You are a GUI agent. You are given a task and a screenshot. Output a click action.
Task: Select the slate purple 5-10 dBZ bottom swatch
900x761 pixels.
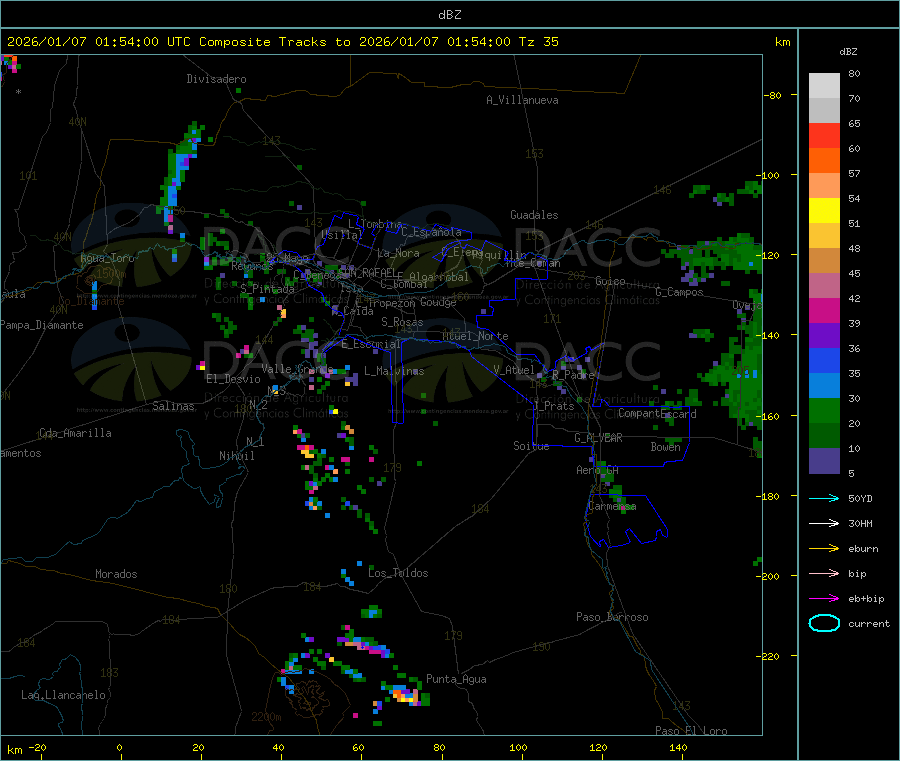[824, 461]
